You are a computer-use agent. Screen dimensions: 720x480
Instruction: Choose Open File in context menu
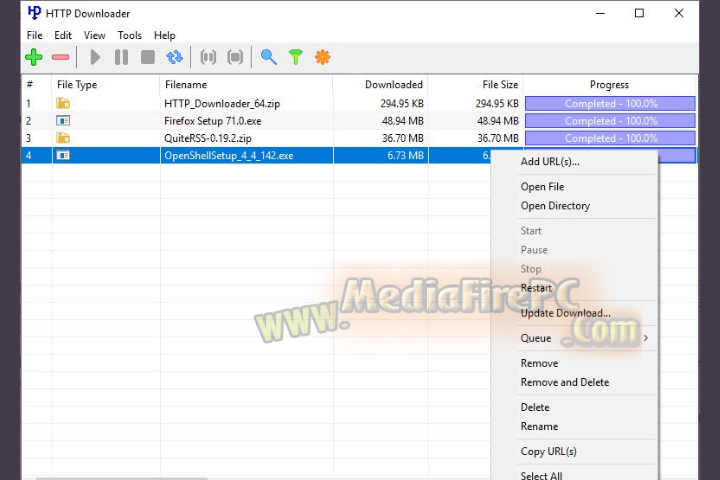(542, 187)
